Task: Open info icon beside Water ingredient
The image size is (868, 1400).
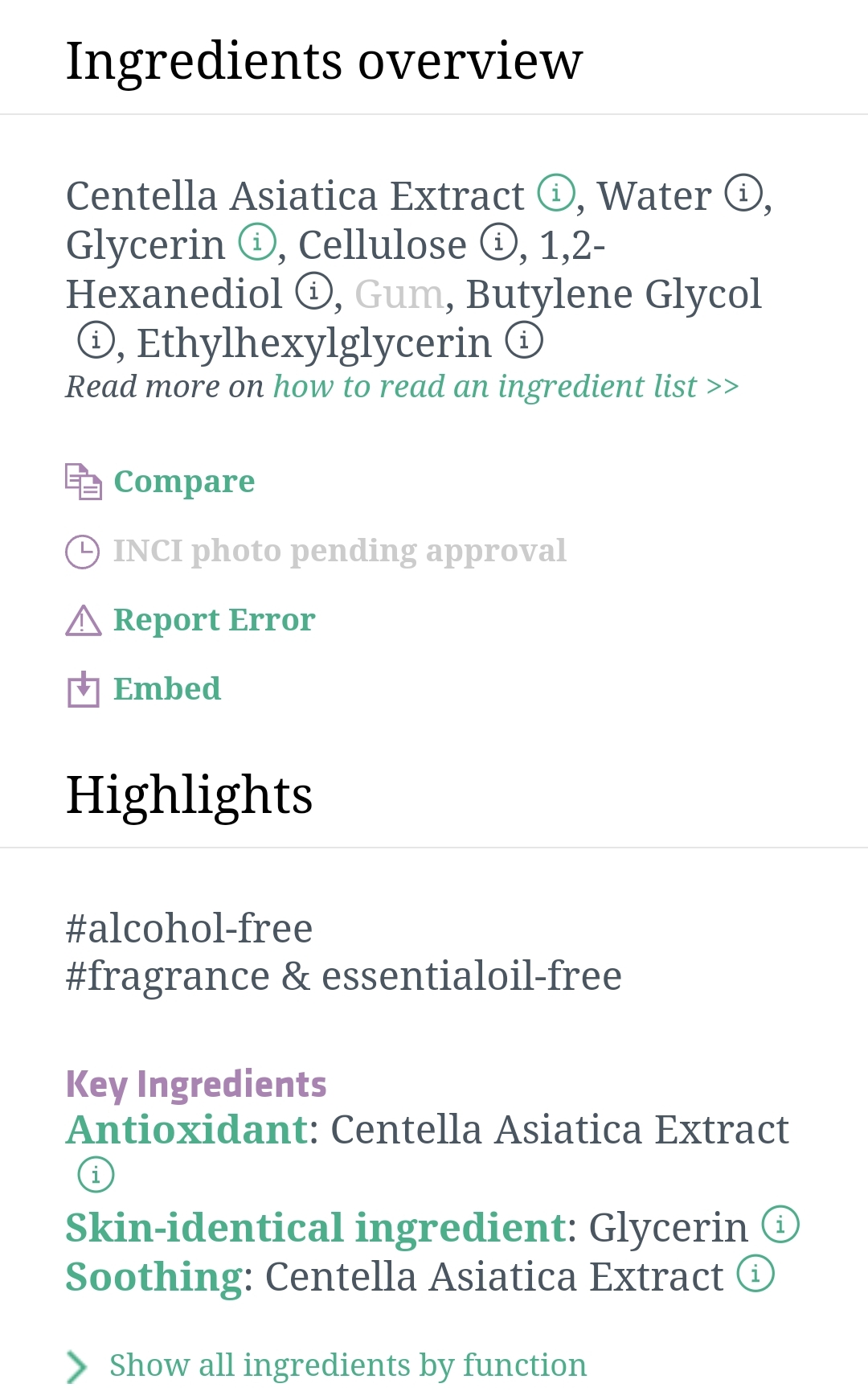Action: tap(743, 194)
